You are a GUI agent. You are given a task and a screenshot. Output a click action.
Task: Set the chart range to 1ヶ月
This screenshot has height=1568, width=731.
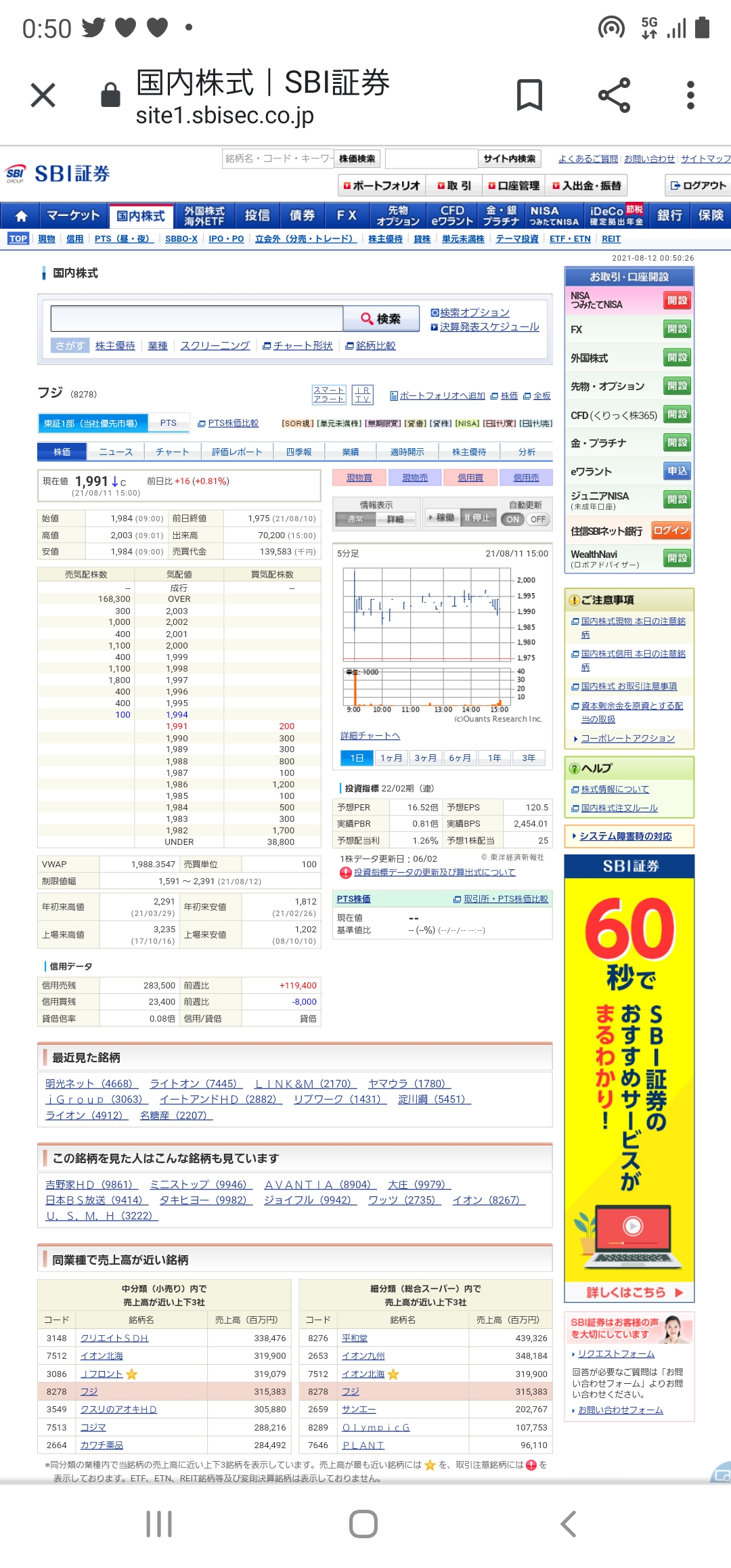pyautogui.click(x=391, y=758)
